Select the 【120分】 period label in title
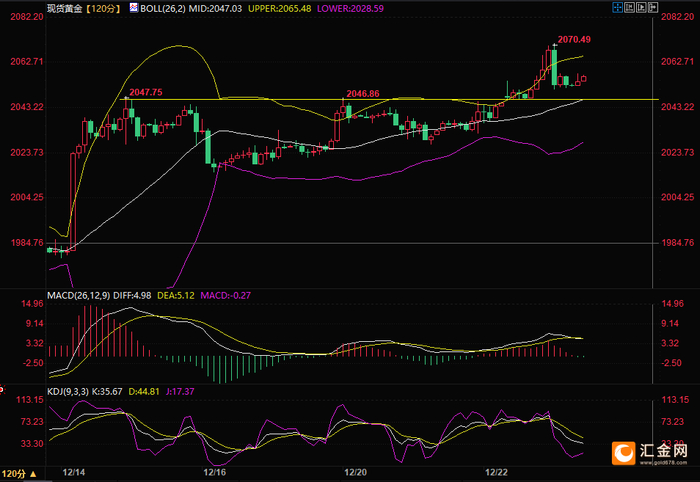700x482 pixels. tap(103, 8)
